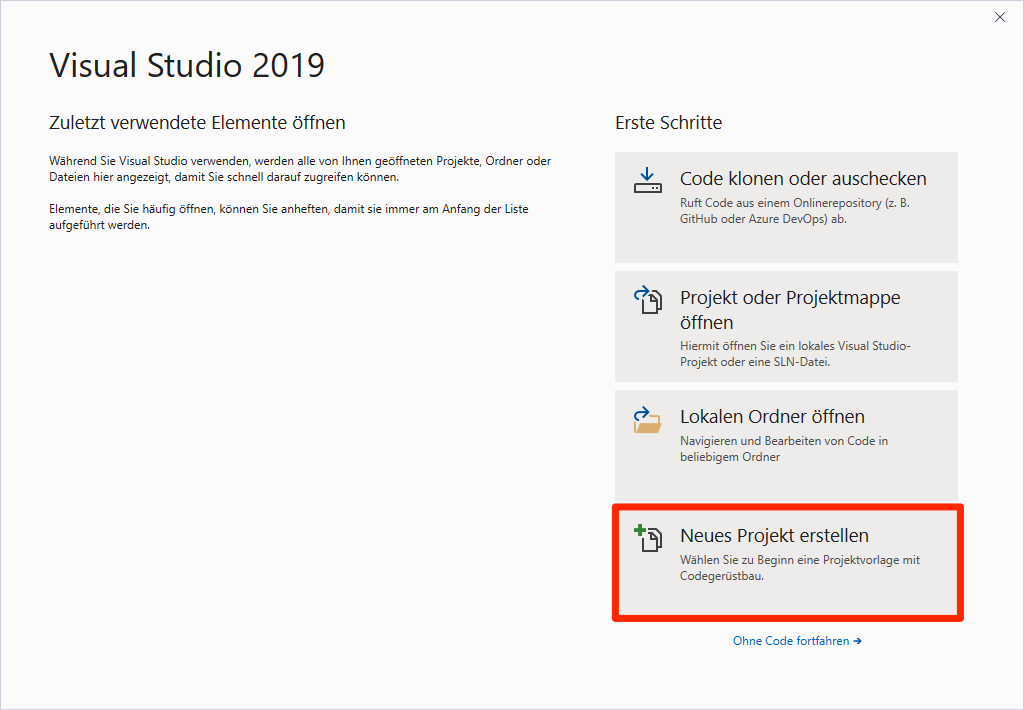Viewport: 1024px width, 710px height.
Task: Click the clone code download icon
Action: [647, 180]
